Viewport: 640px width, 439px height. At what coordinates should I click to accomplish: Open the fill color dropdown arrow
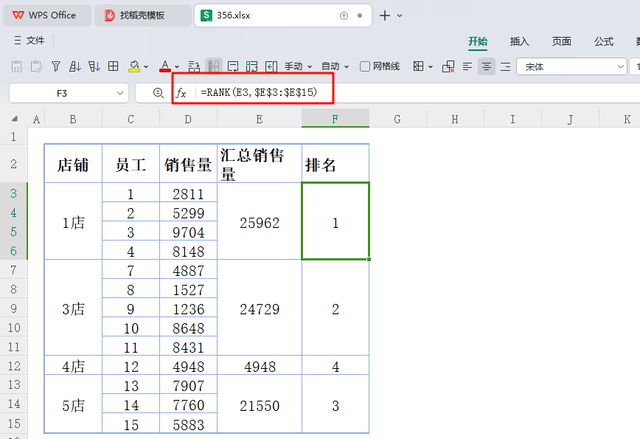[146, 67]
